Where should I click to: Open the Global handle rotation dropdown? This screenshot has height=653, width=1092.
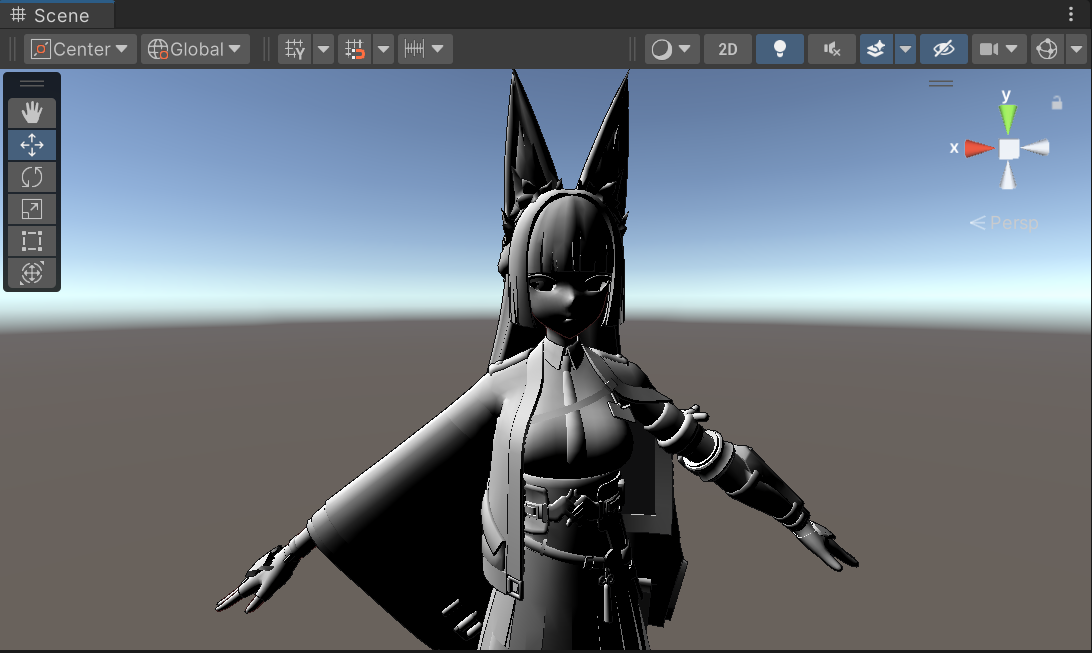196,49
